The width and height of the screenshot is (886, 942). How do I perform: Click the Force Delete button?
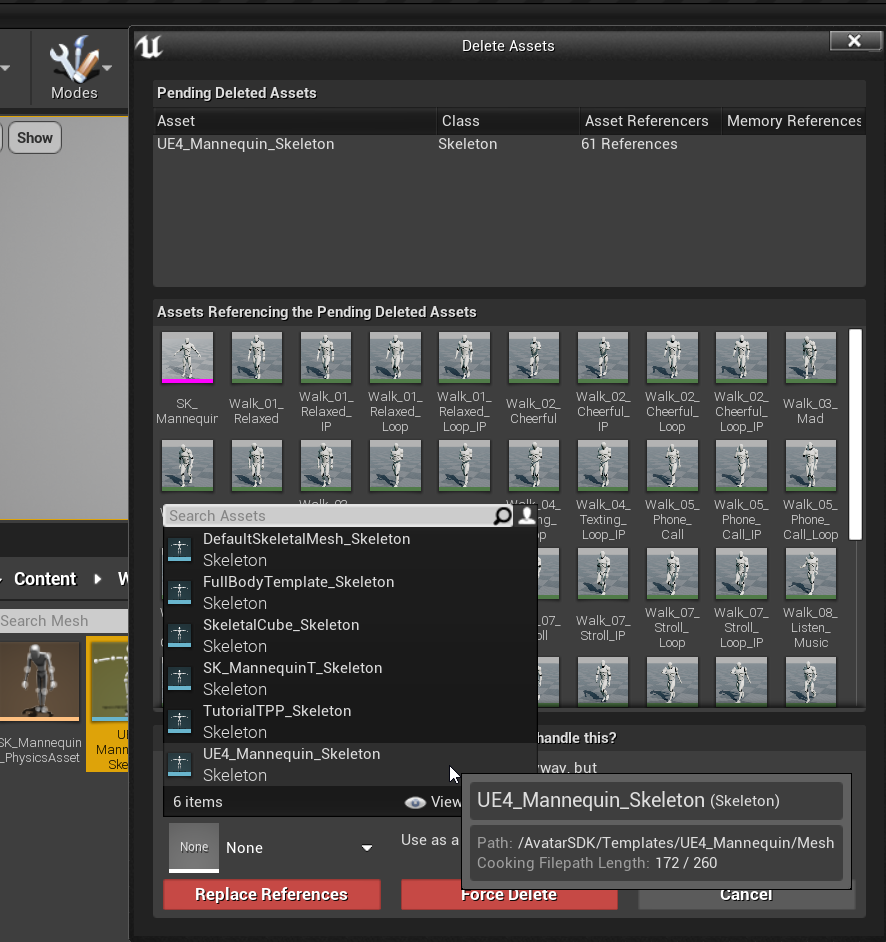point(509,895)
